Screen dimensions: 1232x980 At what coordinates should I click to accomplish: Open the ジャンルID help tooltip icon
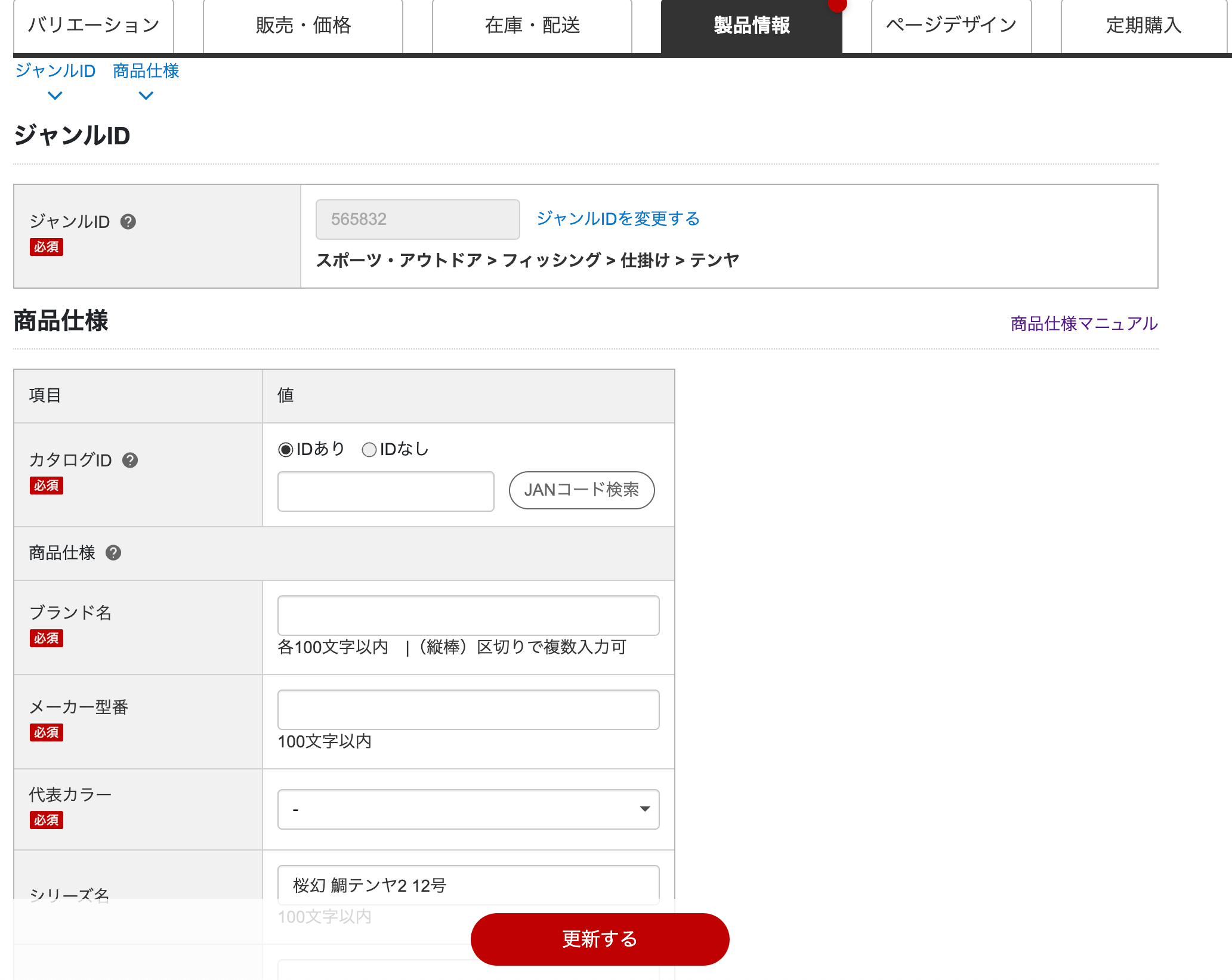pos(127,221)
